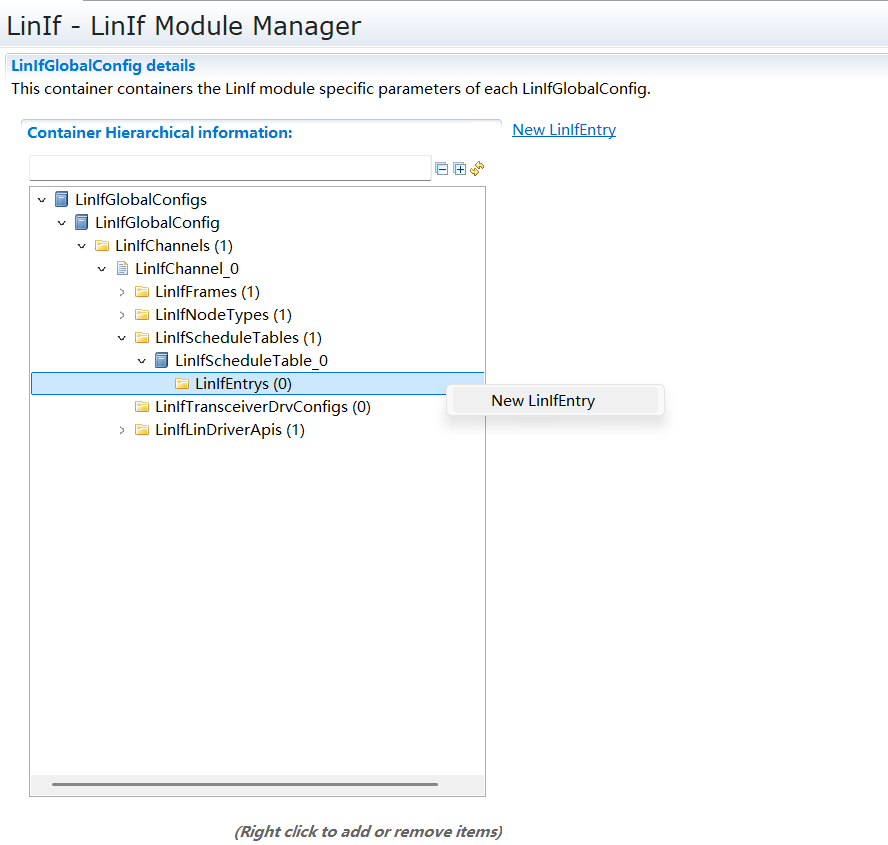Click the LinIfChannel_0 document icon
This screenshot has width=888, height=845.
point(122,268)
